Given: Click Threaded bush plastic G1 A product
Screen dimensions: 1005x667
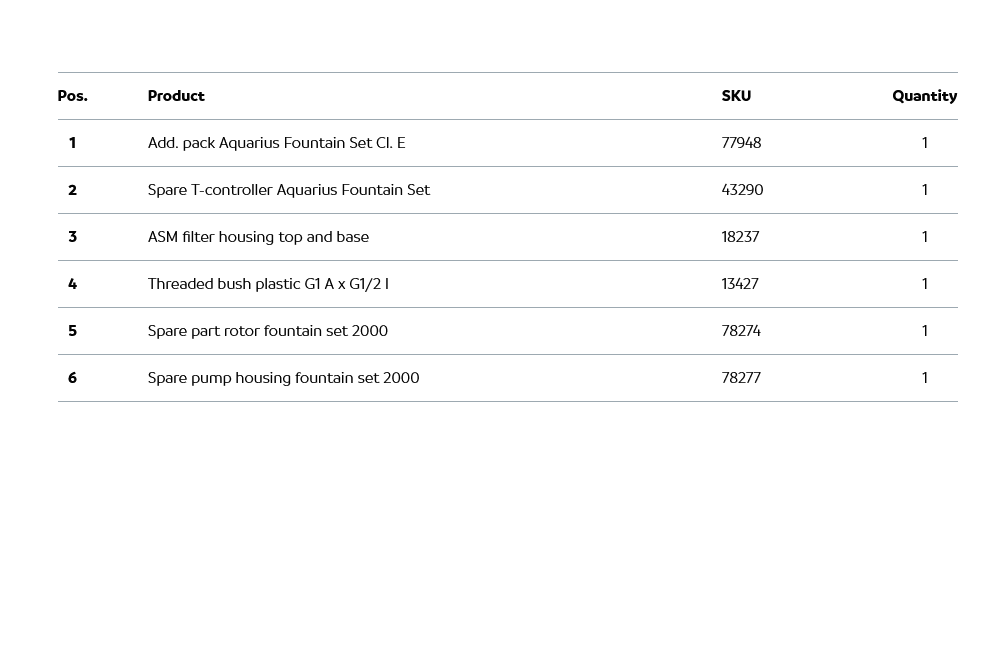Looking at the screenshot, I should pyautogui.click(x=268, y=284).
